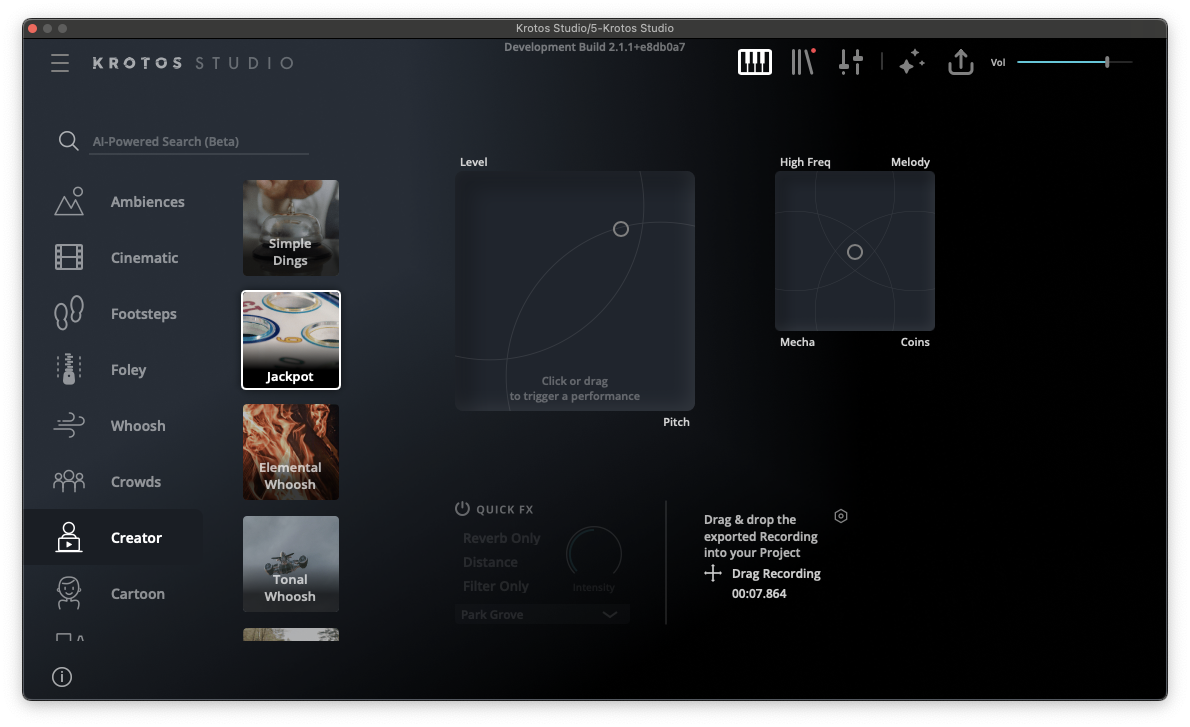Screen dimensions: 1190x727
Task: Choose the Distance effect
Action: 490,562
